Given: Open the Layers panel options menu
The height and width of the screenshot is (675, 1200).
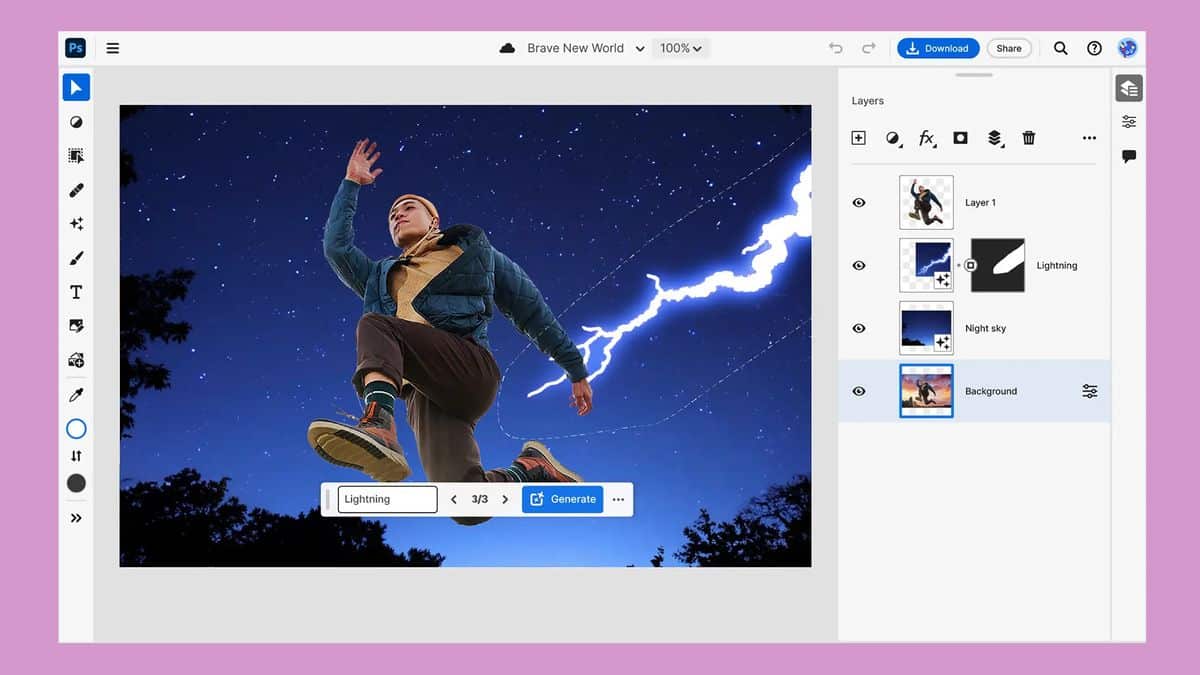Looking at the screenshot, I should click(1089, 138).
